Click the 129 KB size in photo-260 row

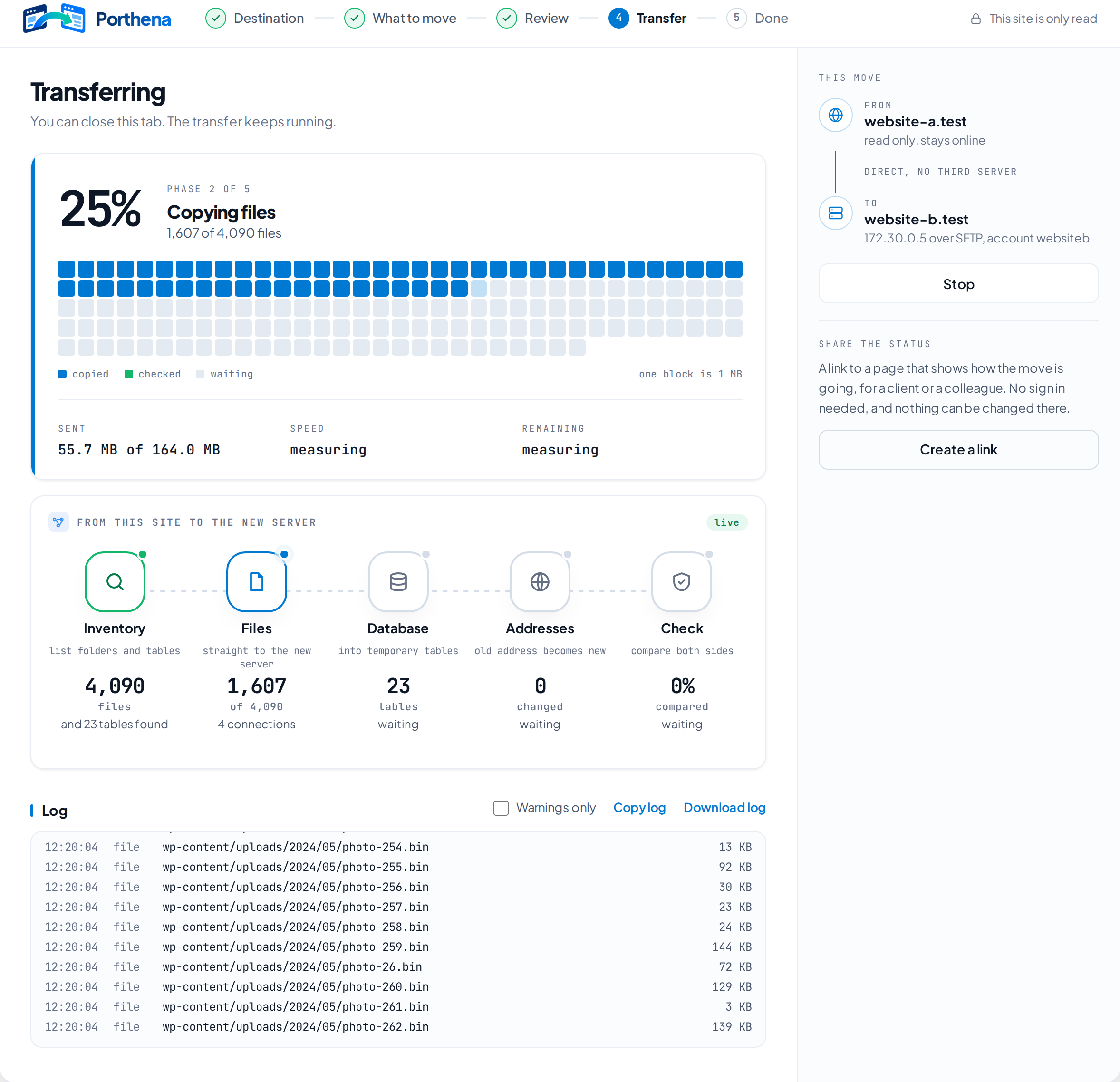point(732,986)
